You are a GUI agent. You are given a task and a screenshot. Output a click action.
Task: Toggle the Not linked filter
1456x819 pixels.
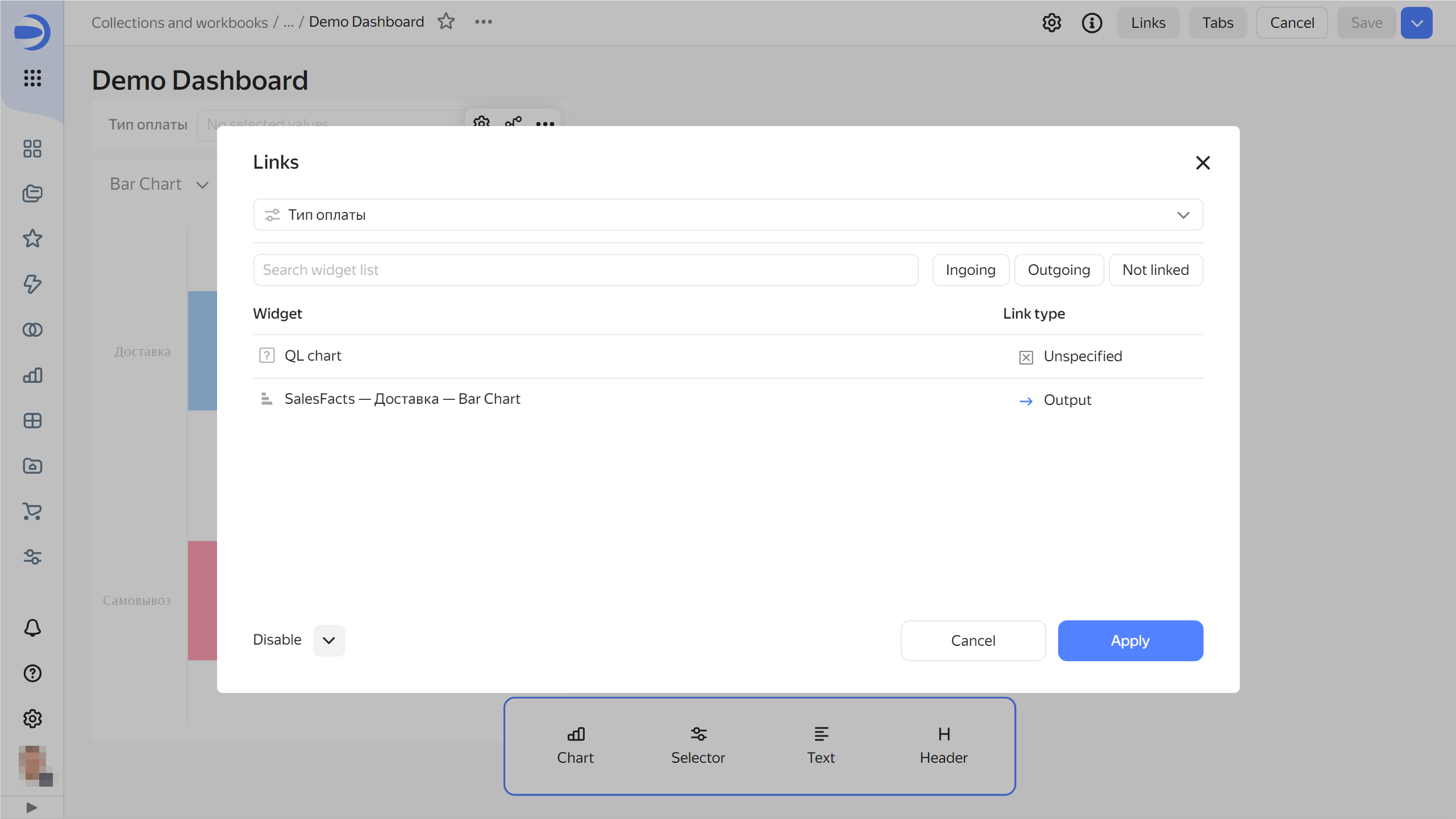(x=1155, y=270)
